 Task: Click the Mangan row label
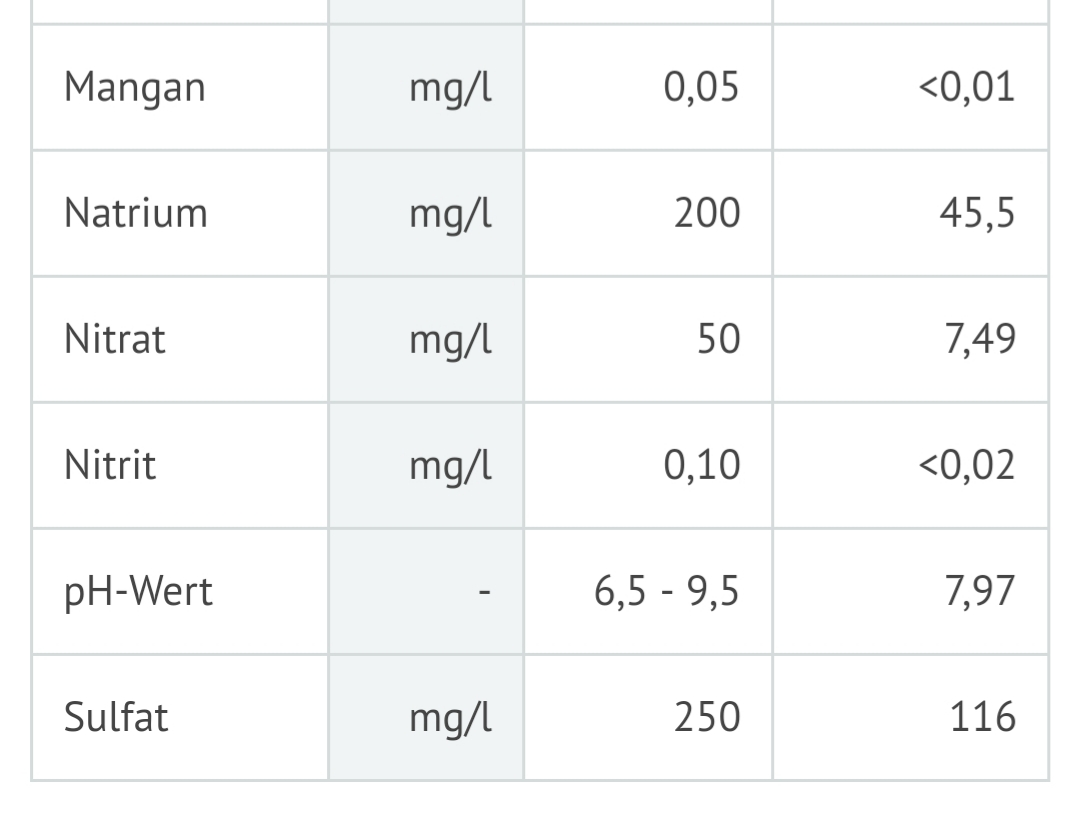tap(134, 87)
